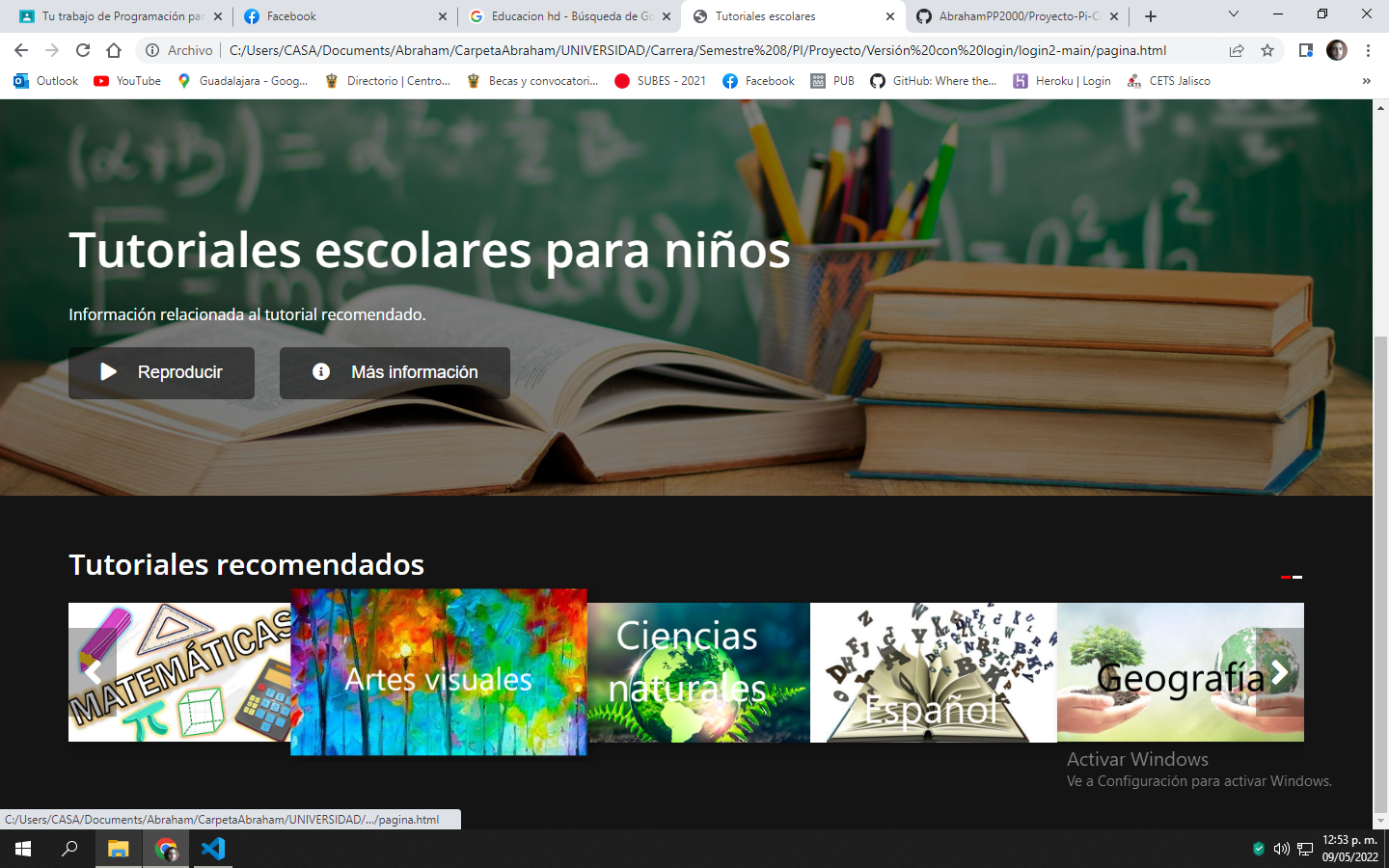Open Chrome's three-dot menu
The height and width of the screenshot is (868, 1389).
coord(1368,50)
